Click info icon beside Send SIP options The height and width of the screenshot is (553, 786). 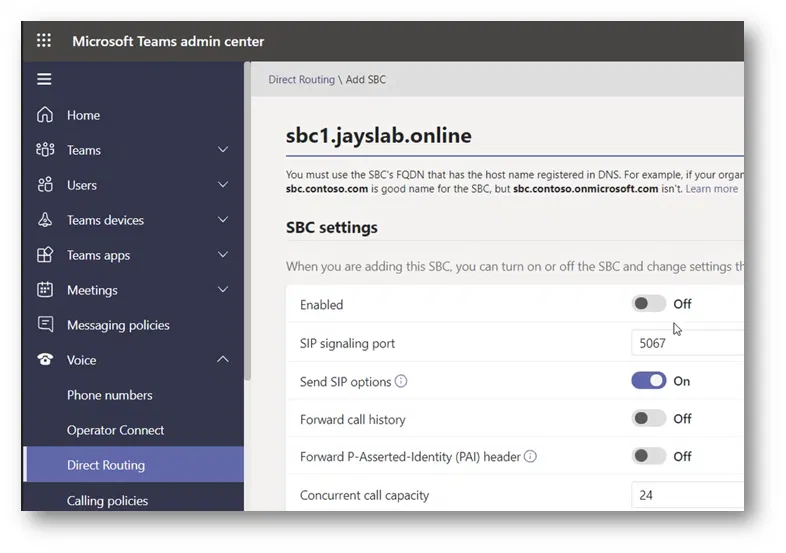pos(401,382)
